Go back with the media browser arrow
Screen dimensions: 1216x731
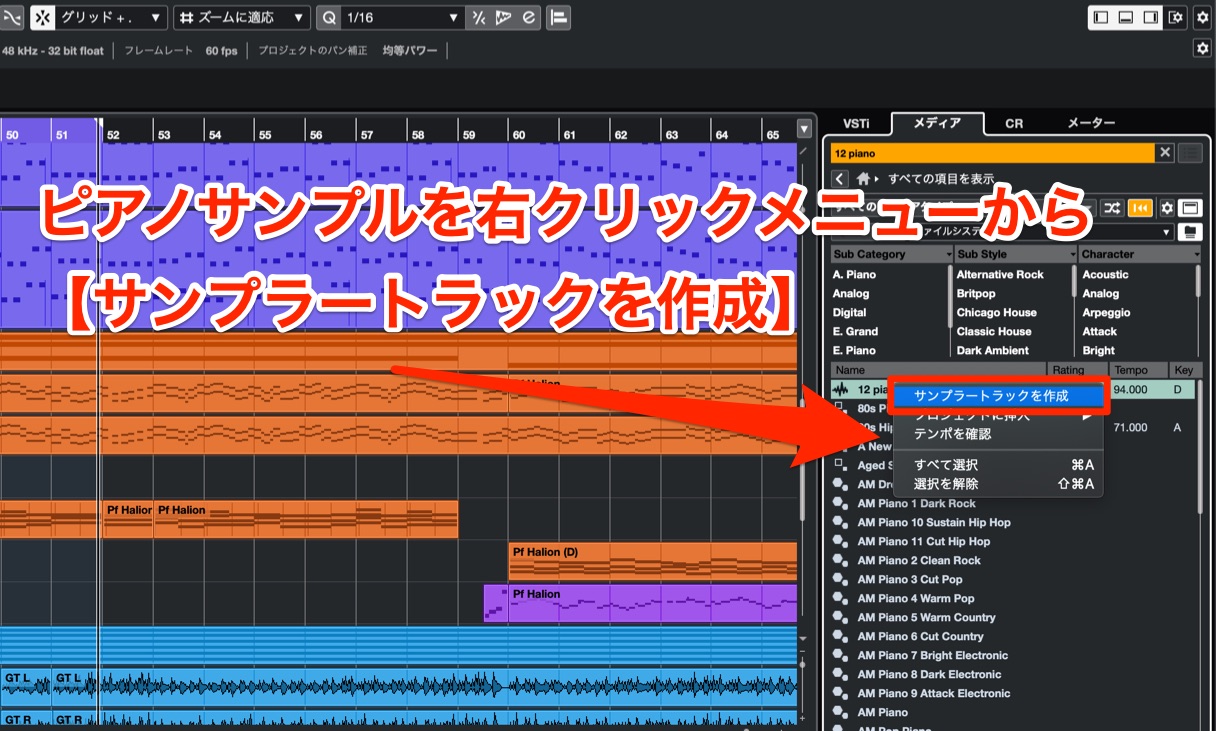pyautogui.click(x=840, y=178)
